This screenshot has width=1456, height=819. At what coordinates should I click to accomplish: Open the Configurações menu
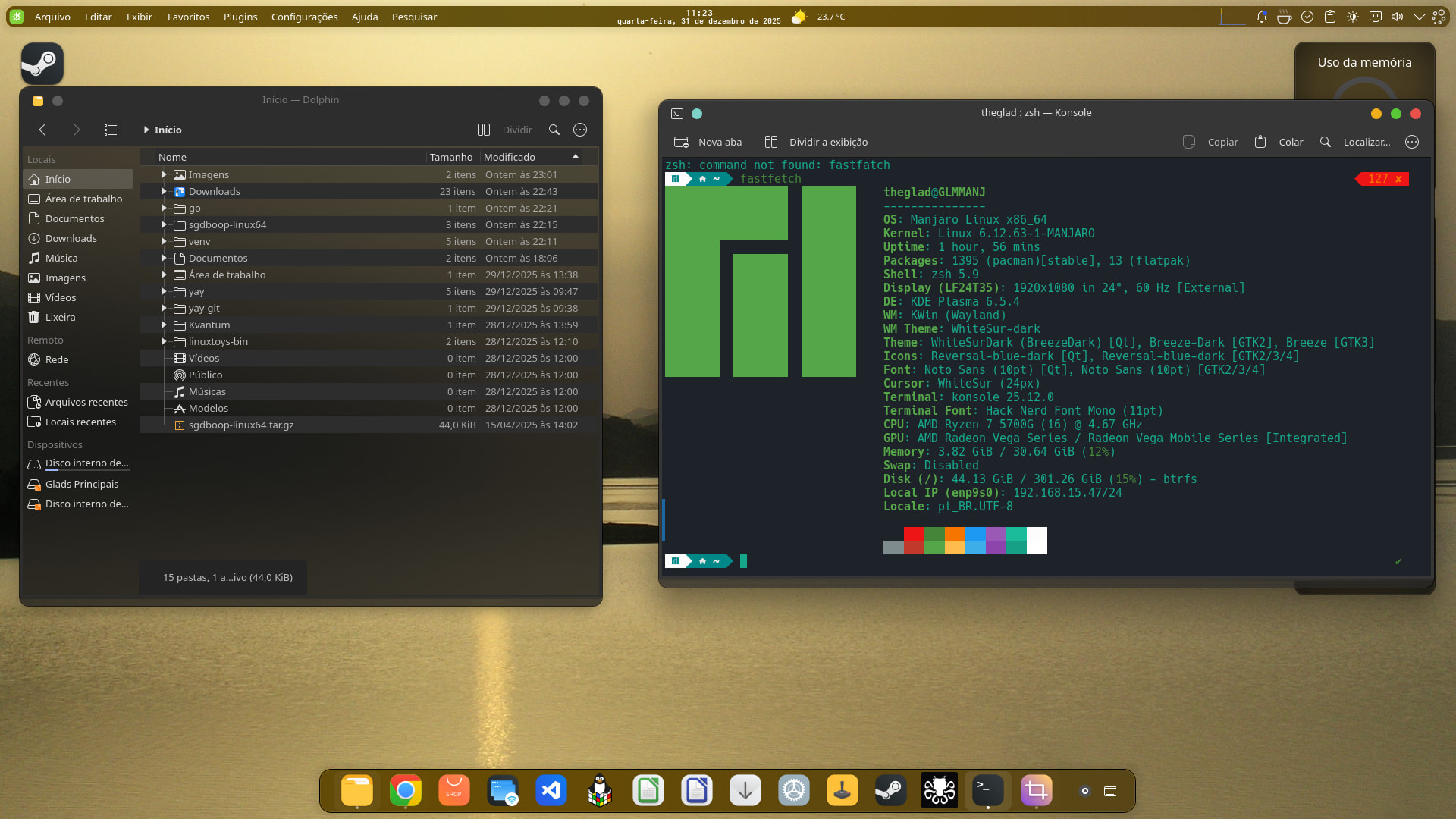tap(304, 17)
